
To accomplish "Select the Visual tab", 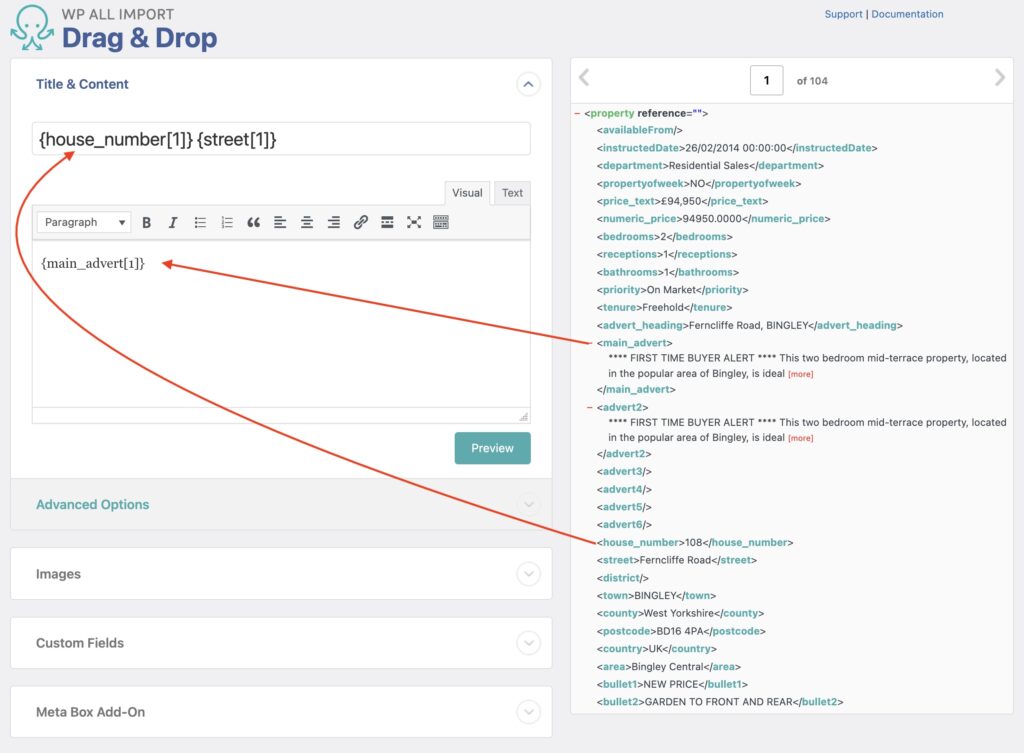I will pos(470,192).
